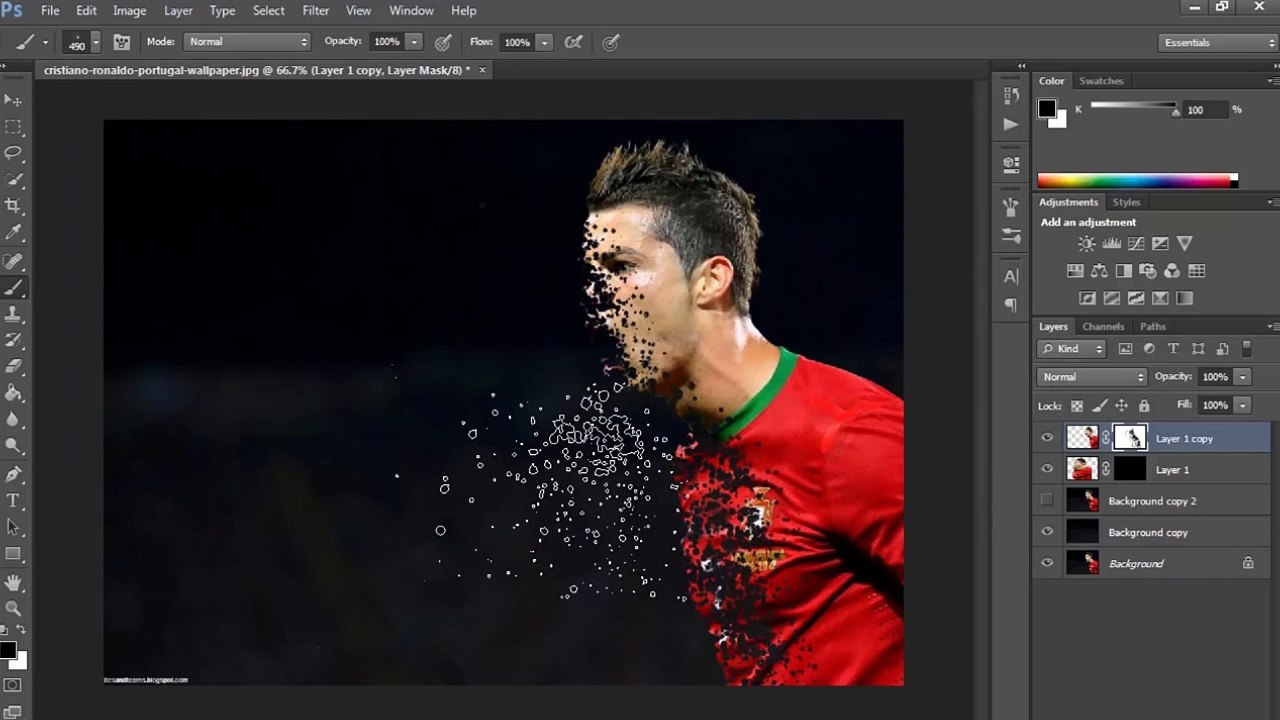Open the layer Opacity dropdown arrow
This screenshot has width=1280, height=720.
pos(1242,377)
